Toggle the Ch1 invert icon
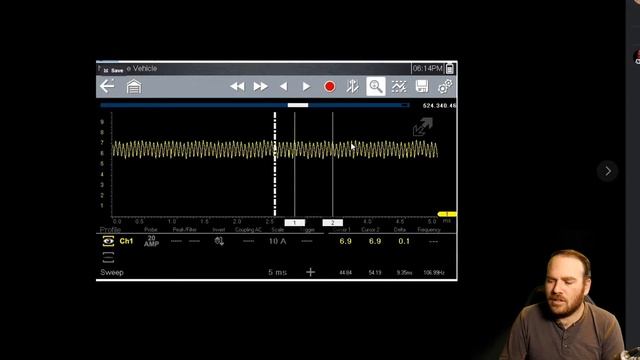The height and width of the screenshot is (360, 640). click(219, 241)
